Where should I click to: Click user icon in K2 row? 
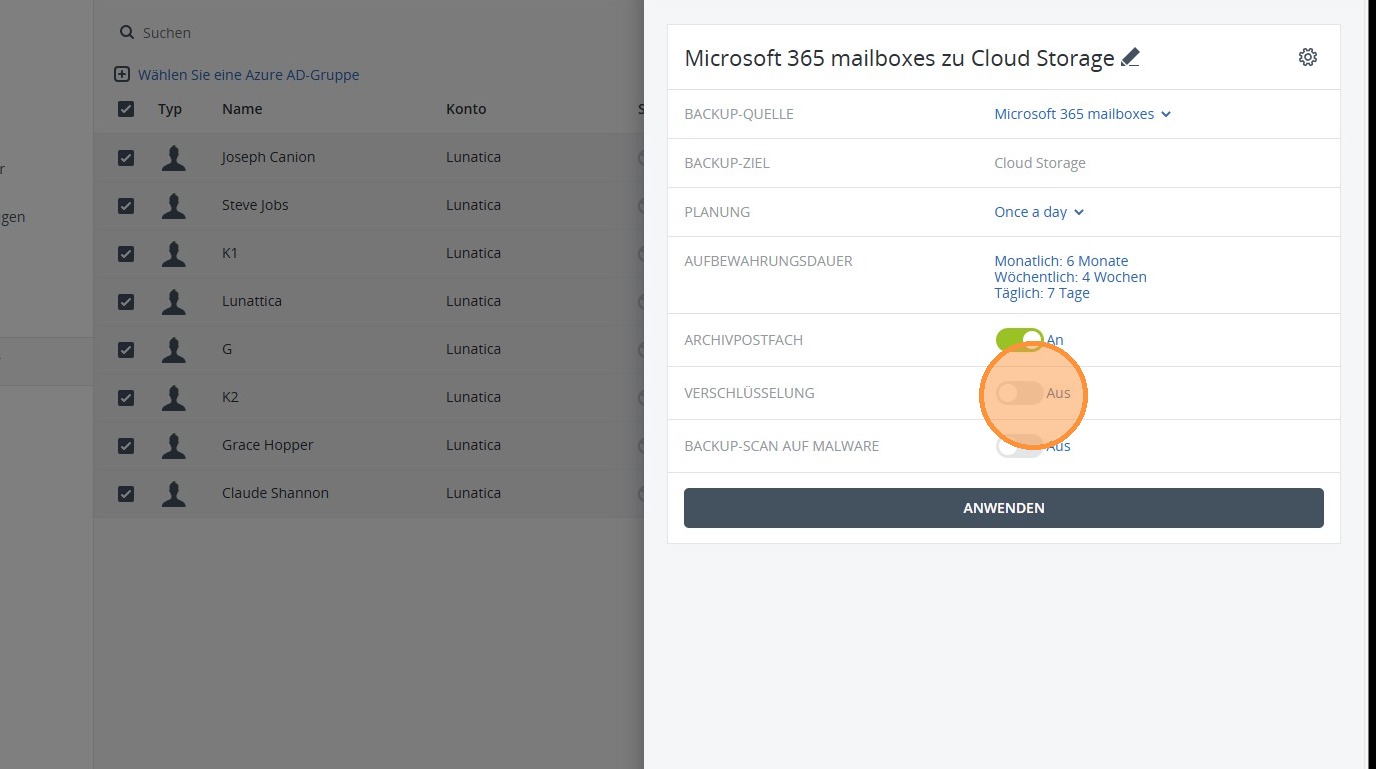(174, 398)
